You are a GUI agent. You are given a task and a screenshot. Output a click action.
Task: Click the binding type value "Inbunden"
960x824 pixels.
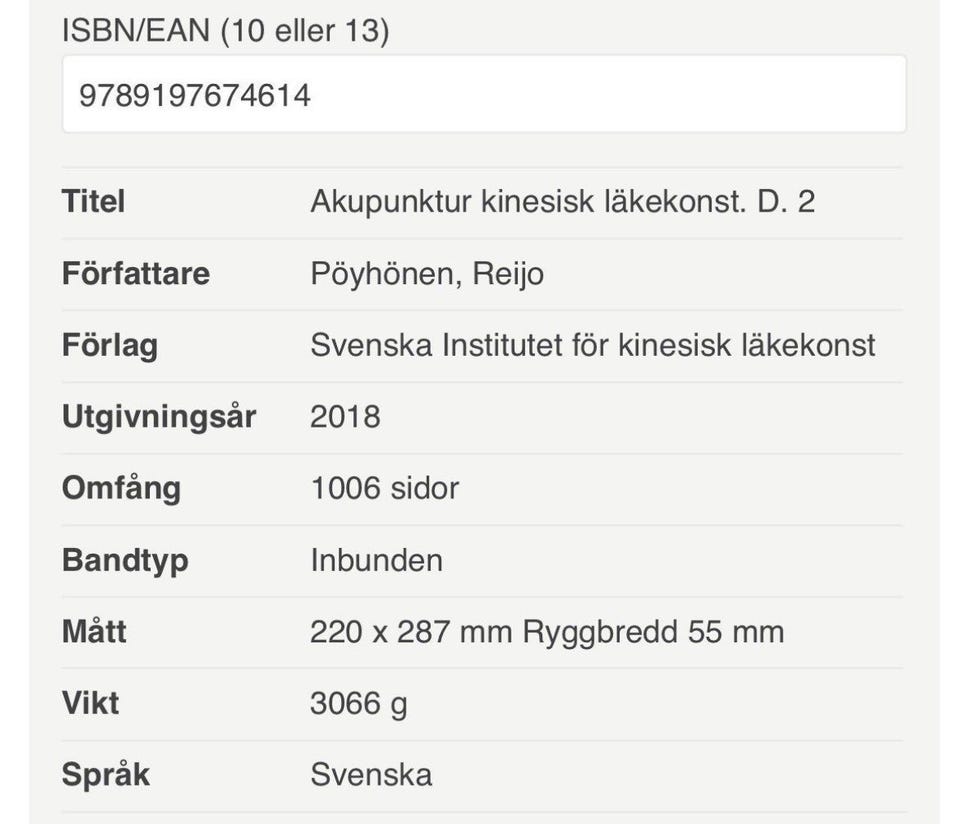(376, 560)
